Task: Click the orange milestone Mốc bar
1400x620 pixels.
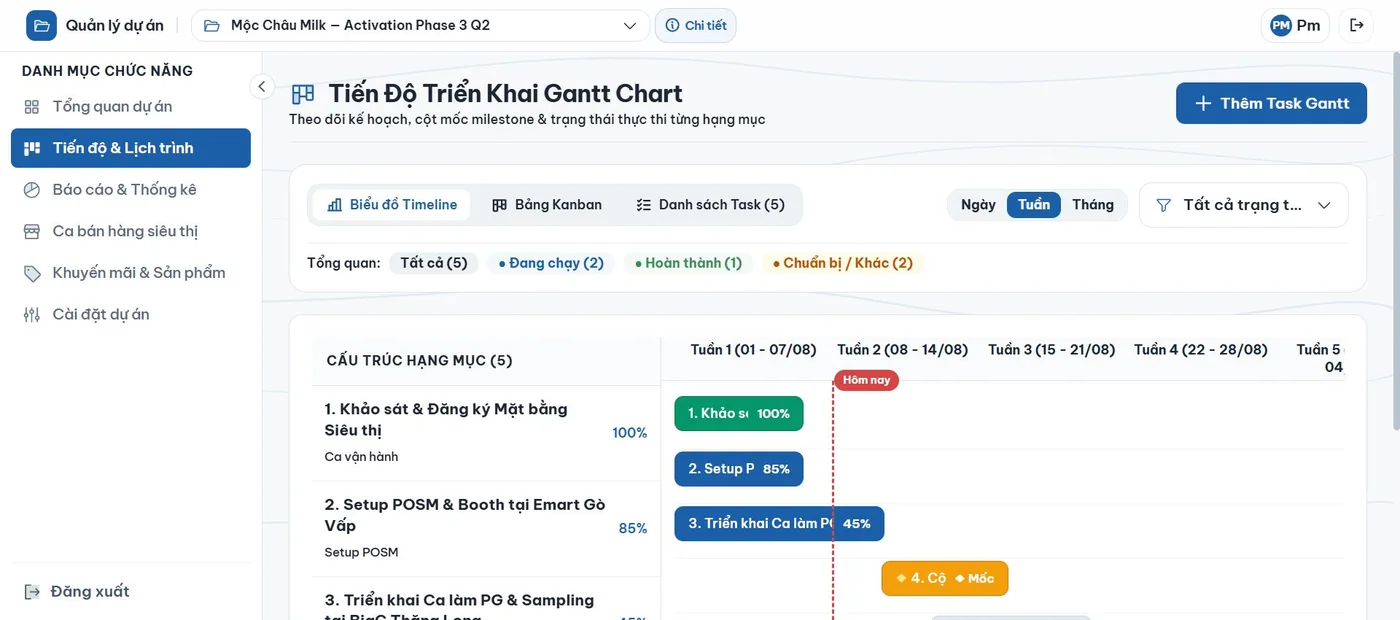Action: tap(945, 579)
